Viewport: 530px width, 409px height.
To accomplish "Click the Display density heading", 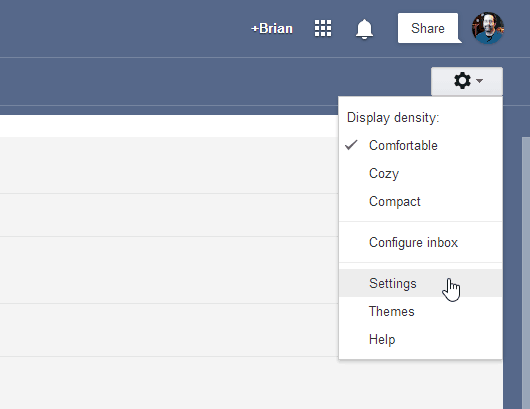I will [393, 118].
